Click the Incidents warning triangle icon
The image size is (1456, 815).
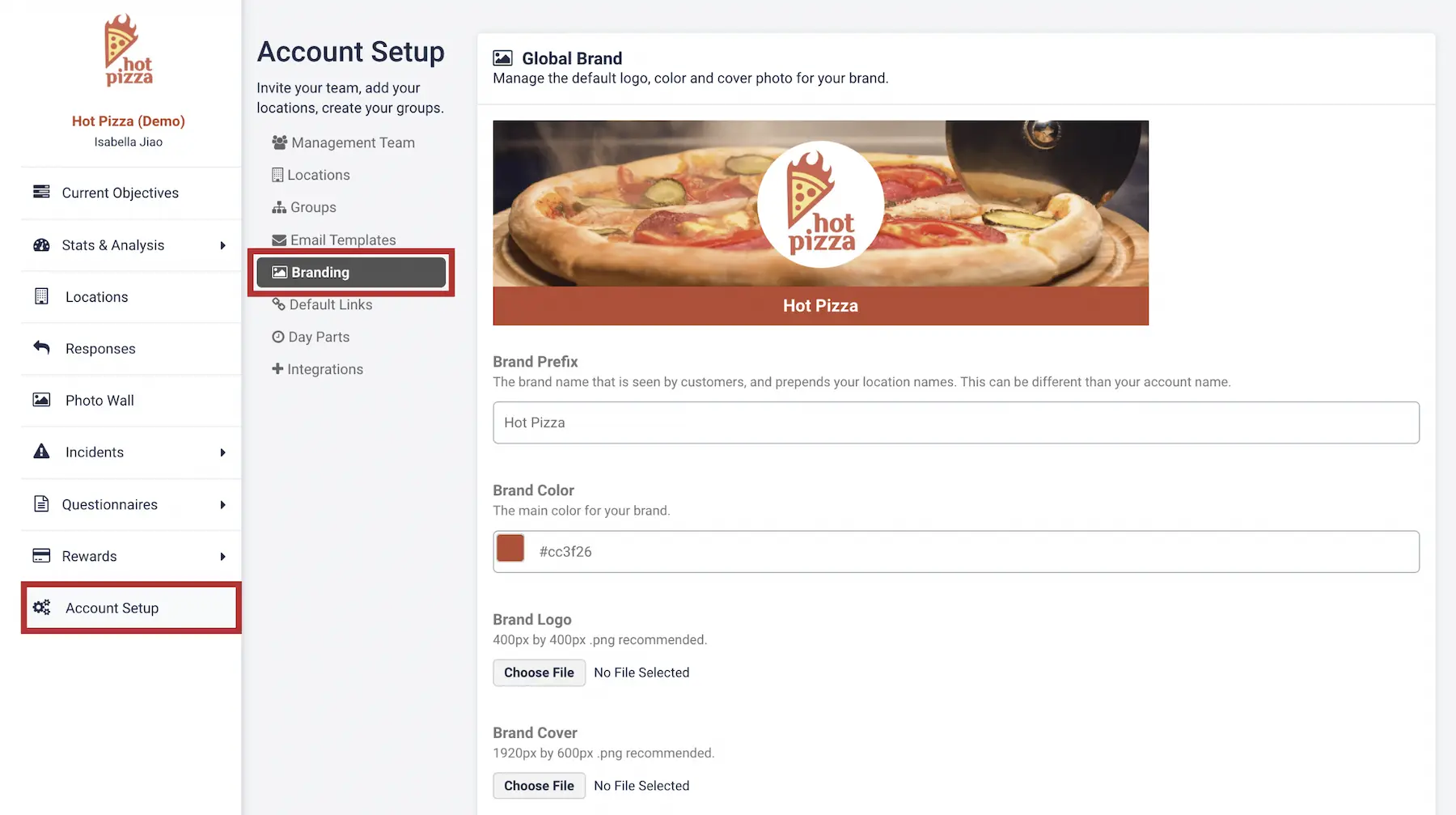point(41,451)
